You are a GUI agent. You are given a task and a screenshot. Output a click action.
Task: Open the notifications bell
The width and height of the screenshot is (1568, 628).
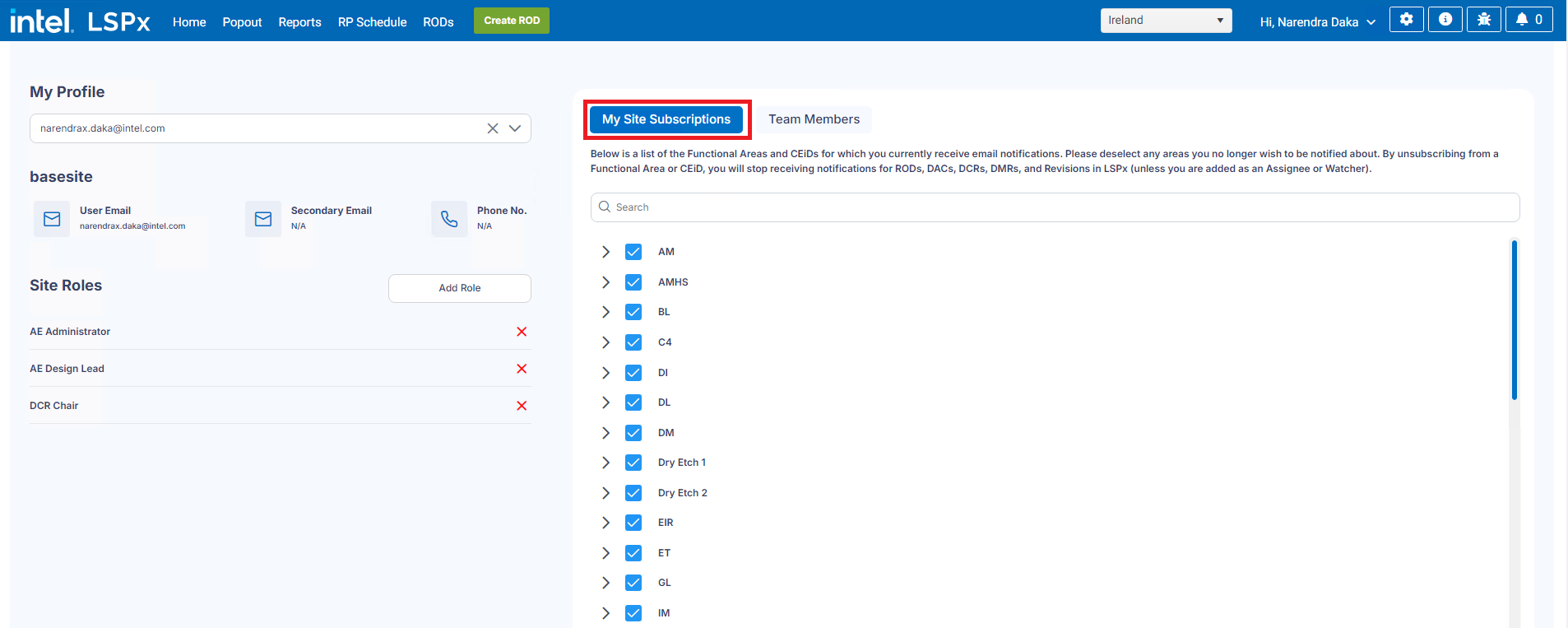(x=1529, y=20)
